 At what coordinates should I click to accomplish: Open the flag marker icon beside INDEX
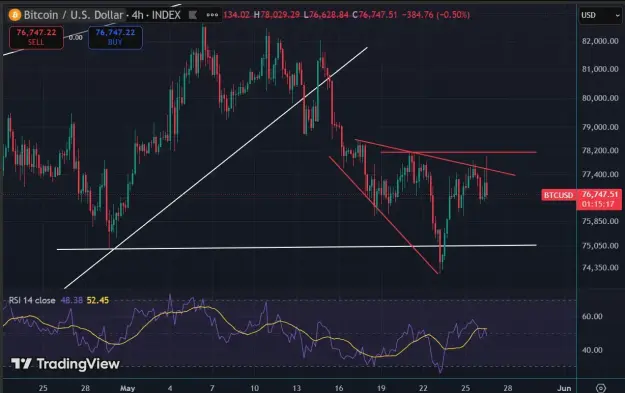[193, 15]
